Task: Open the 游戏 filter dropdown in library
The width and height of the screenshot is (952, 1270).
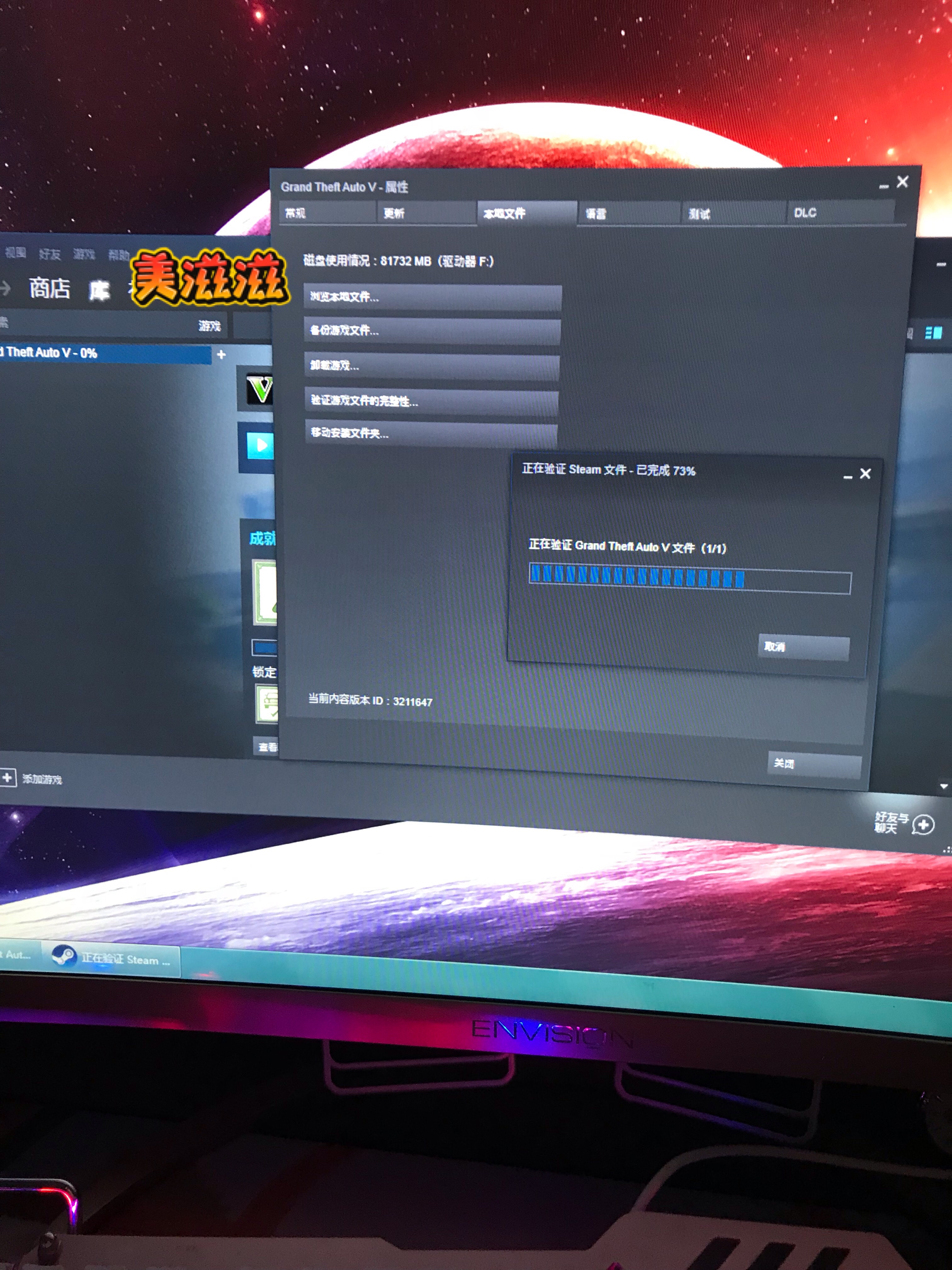Action: (x=209, y=326)
